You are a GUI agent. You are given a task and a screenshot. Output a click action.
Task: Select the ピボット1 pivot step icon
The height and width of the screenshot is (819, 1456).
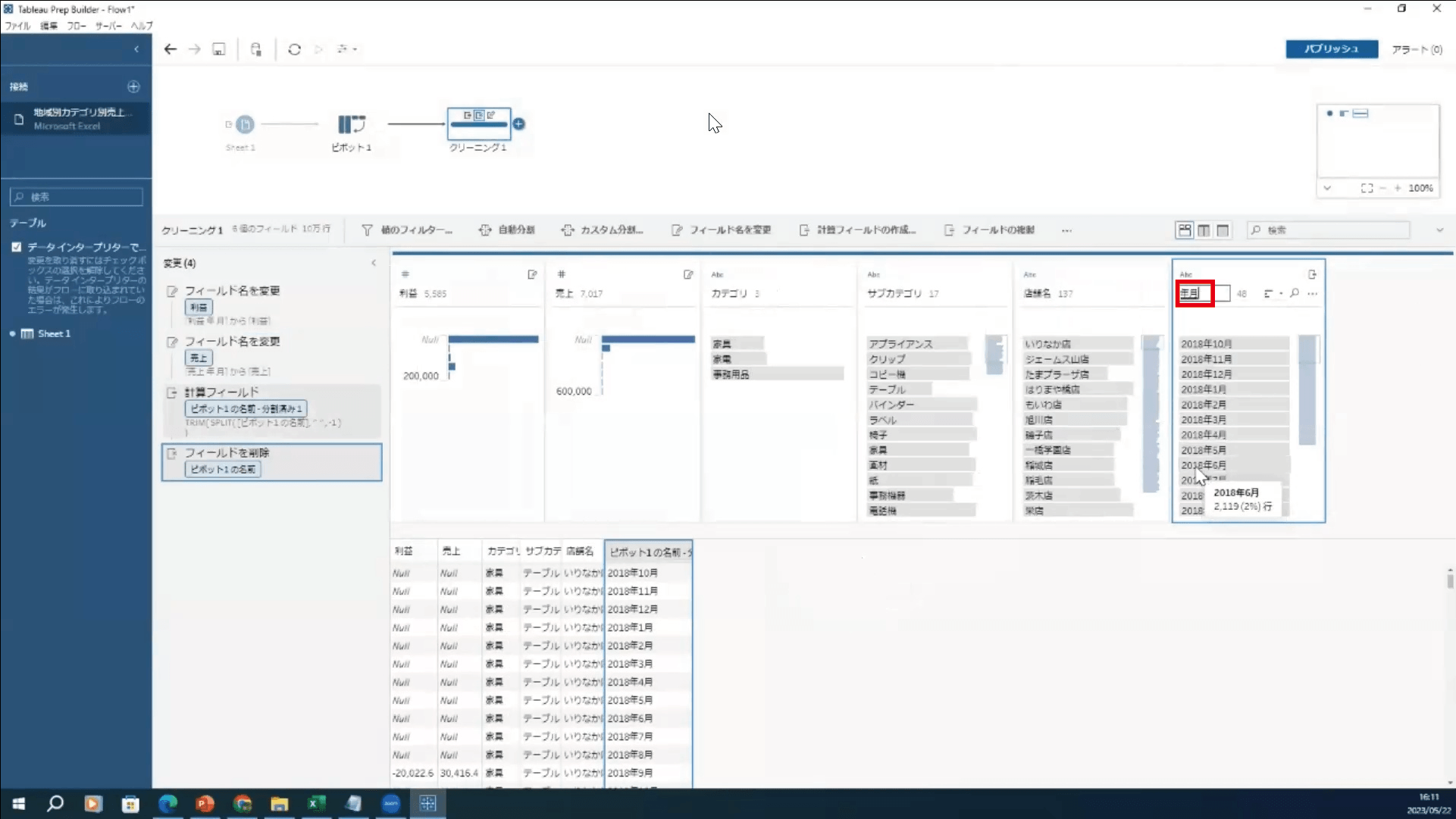(352, 124)
